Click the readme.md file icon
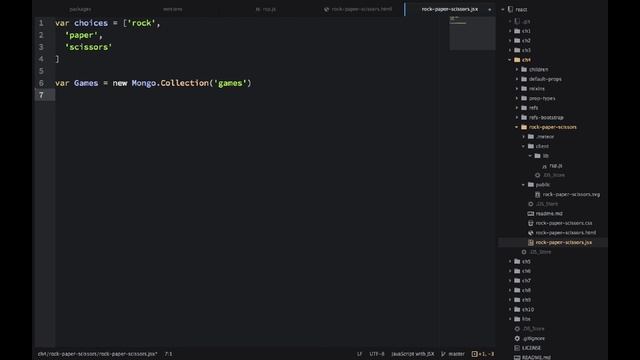 [531, 213]
